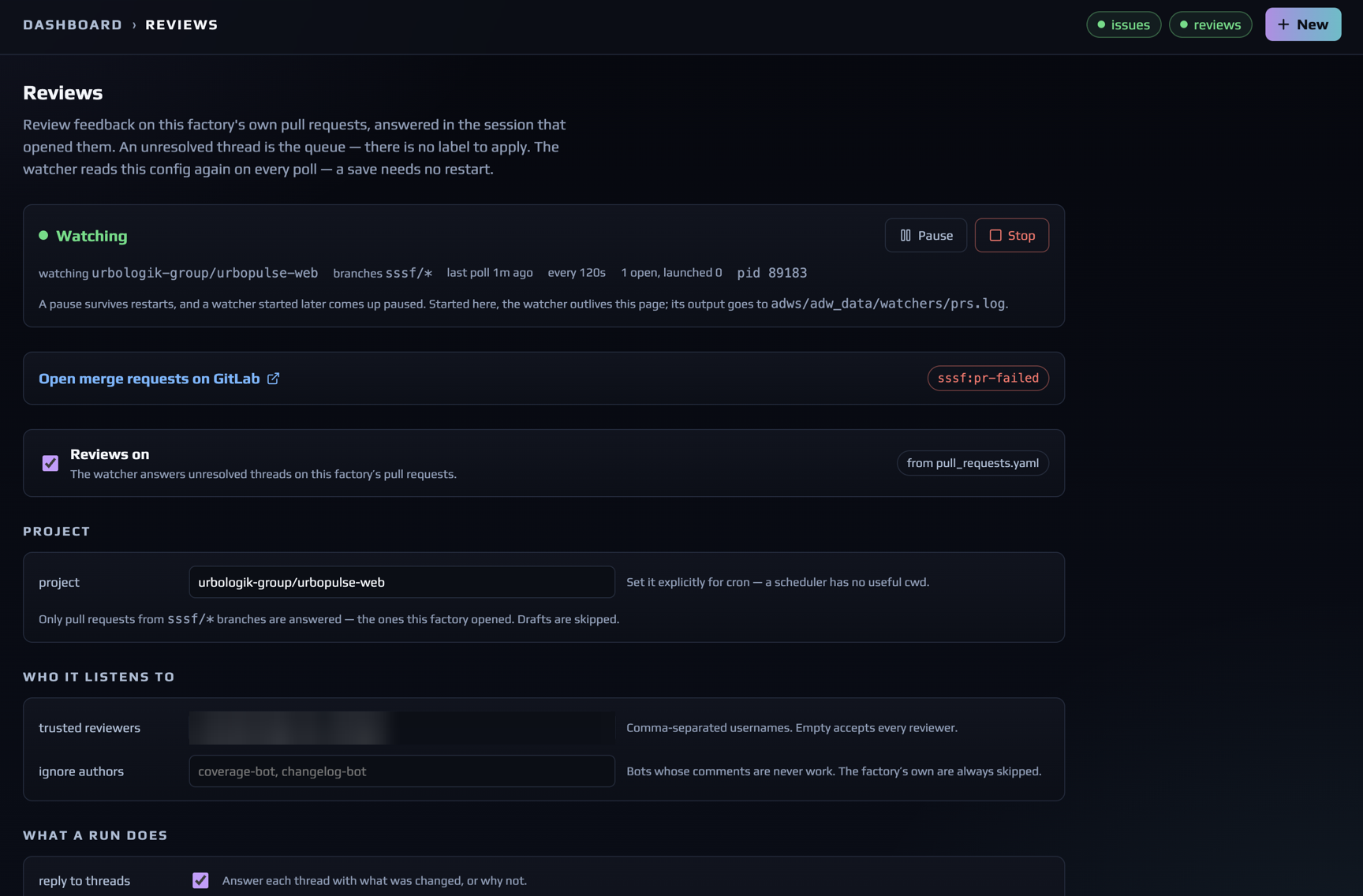Select the pid 89183 text
This screenshot has width=1363, height=896.
tap(771, 273)
